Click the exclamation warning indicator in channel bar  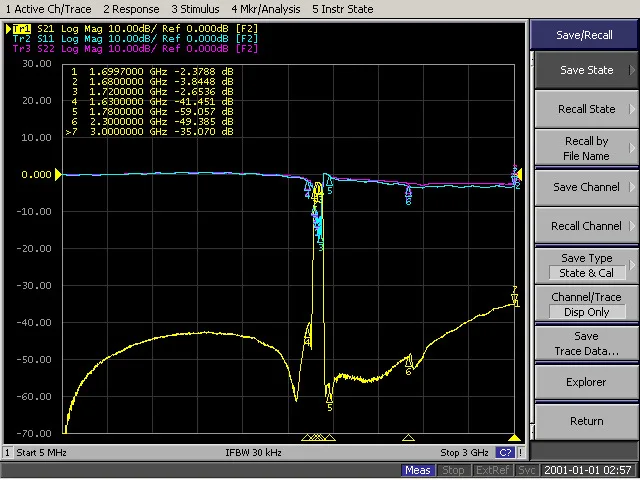click(521, 453)
